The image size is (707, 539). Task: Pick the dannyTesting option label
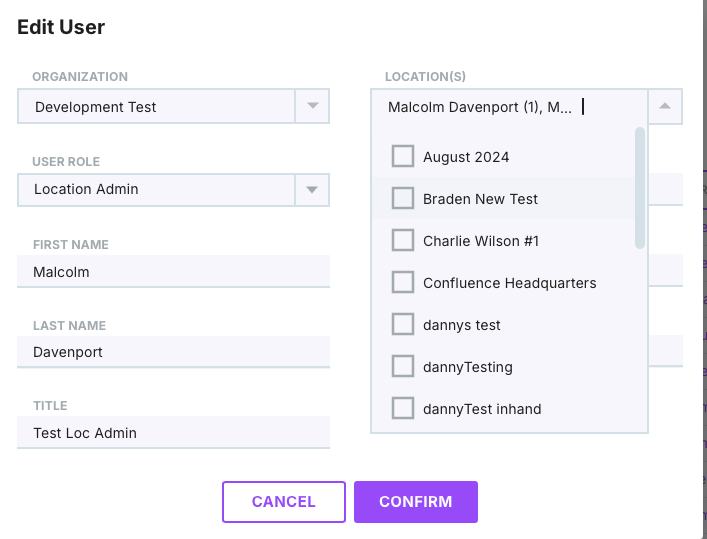467,367
